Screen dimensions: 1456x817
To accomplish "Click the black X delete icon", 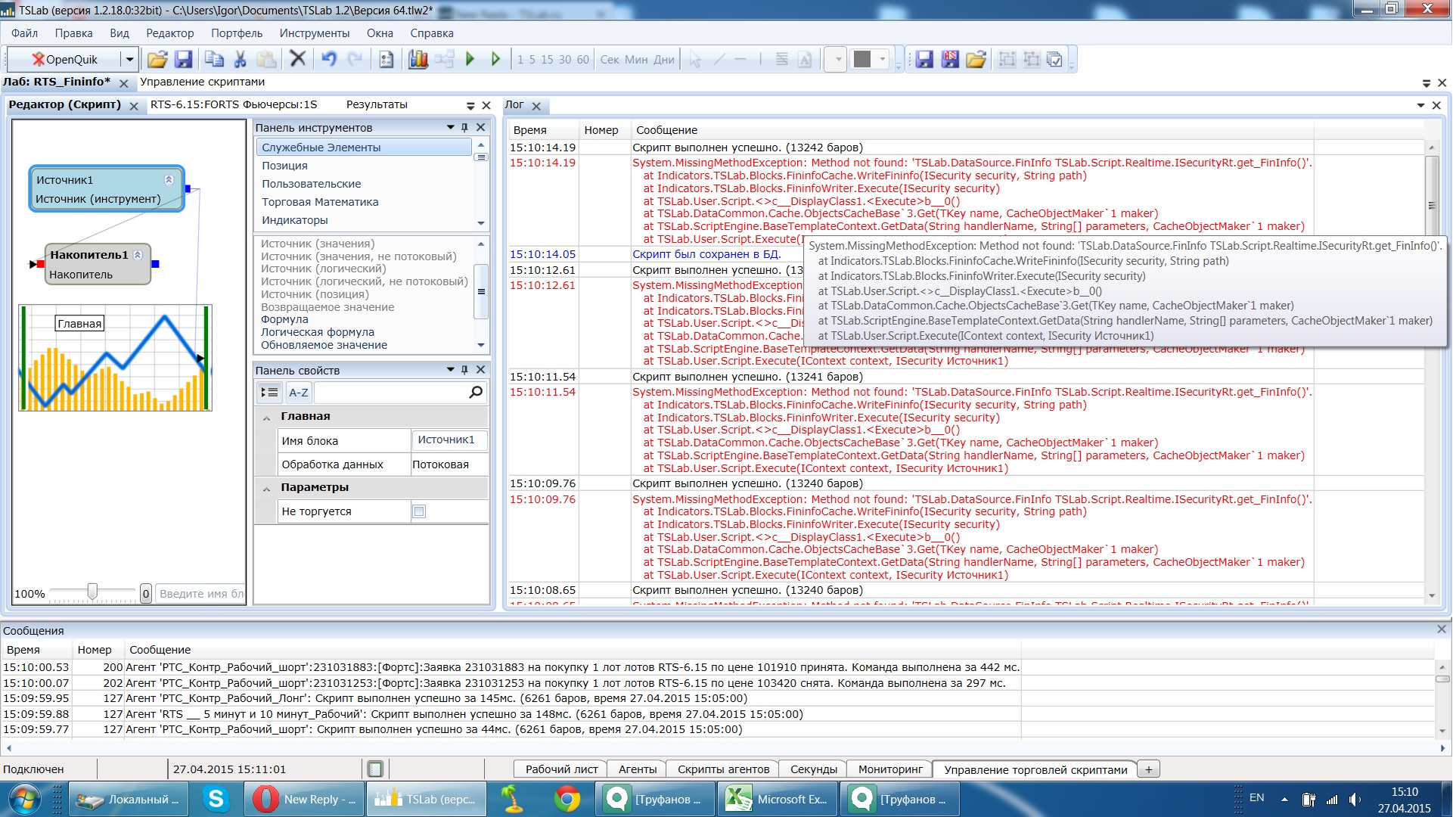I will click(x=298, y=59).
